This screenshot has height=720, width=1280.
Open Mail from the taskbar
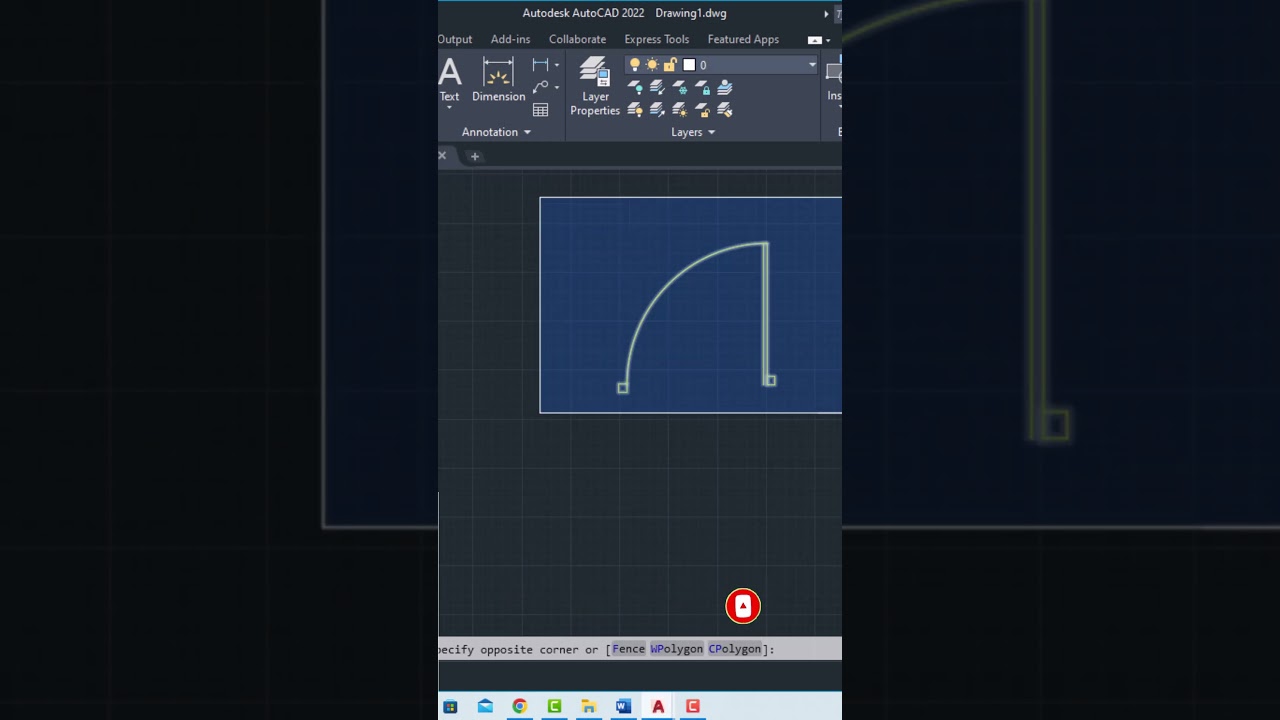pos(485,706)
